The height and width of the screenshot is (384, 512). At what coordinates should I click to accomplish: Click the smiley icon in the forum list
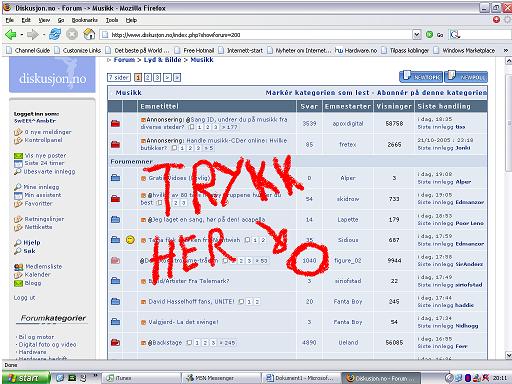tap(130, 239)
